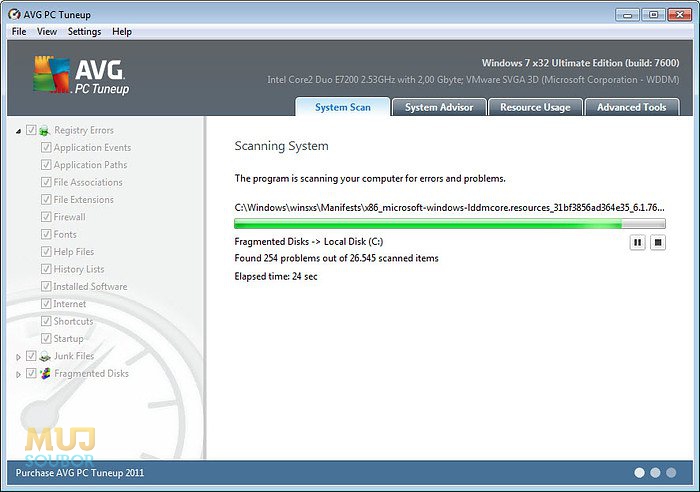Click the green scan progress bar
Image resolution: width=700 pixels, height=492 pixels.
pyautogui.click(x=450, y=223)
